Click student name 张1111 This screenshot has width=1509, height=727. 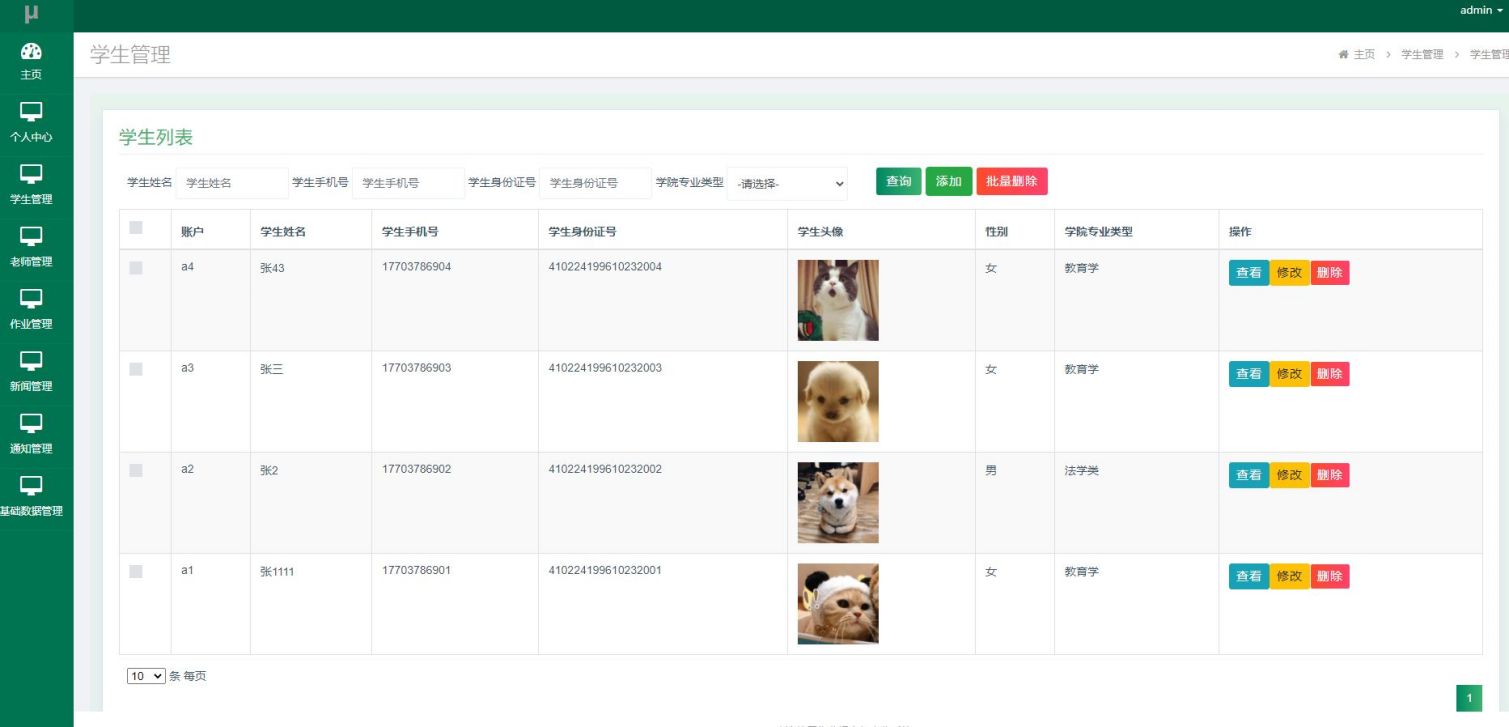[277, 572]
